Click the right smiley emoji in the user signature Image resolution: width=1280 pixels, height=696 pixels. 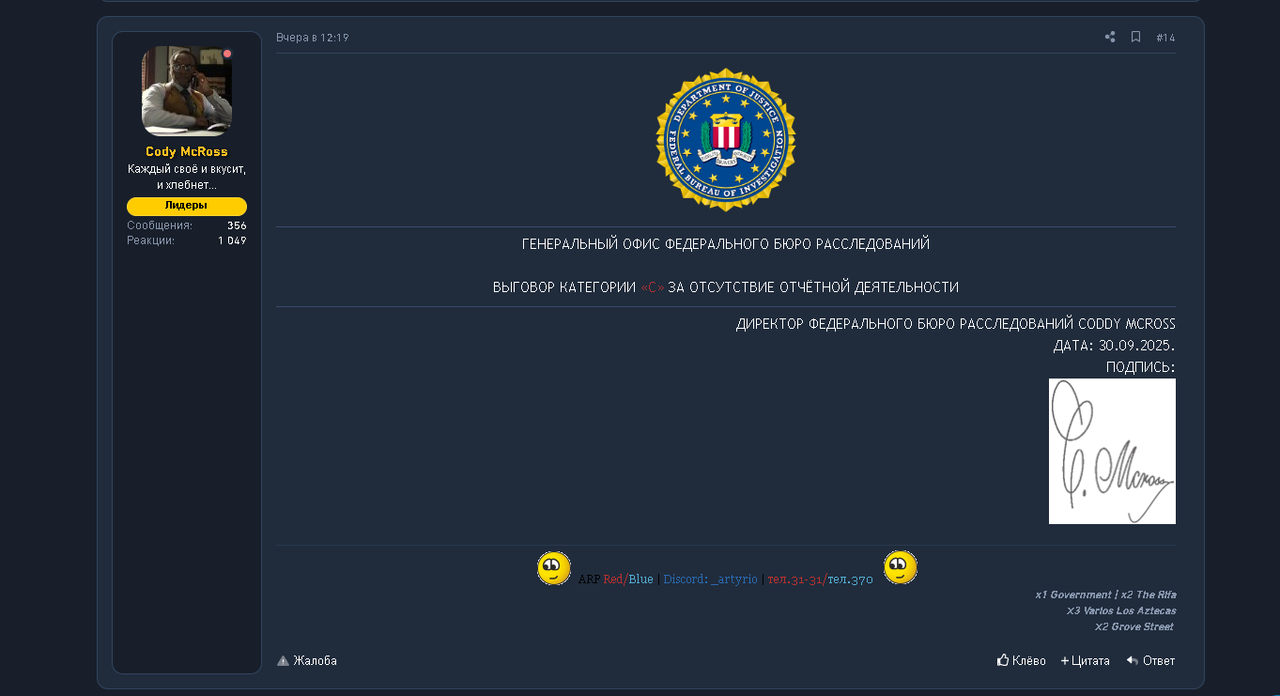pos(900,568)
